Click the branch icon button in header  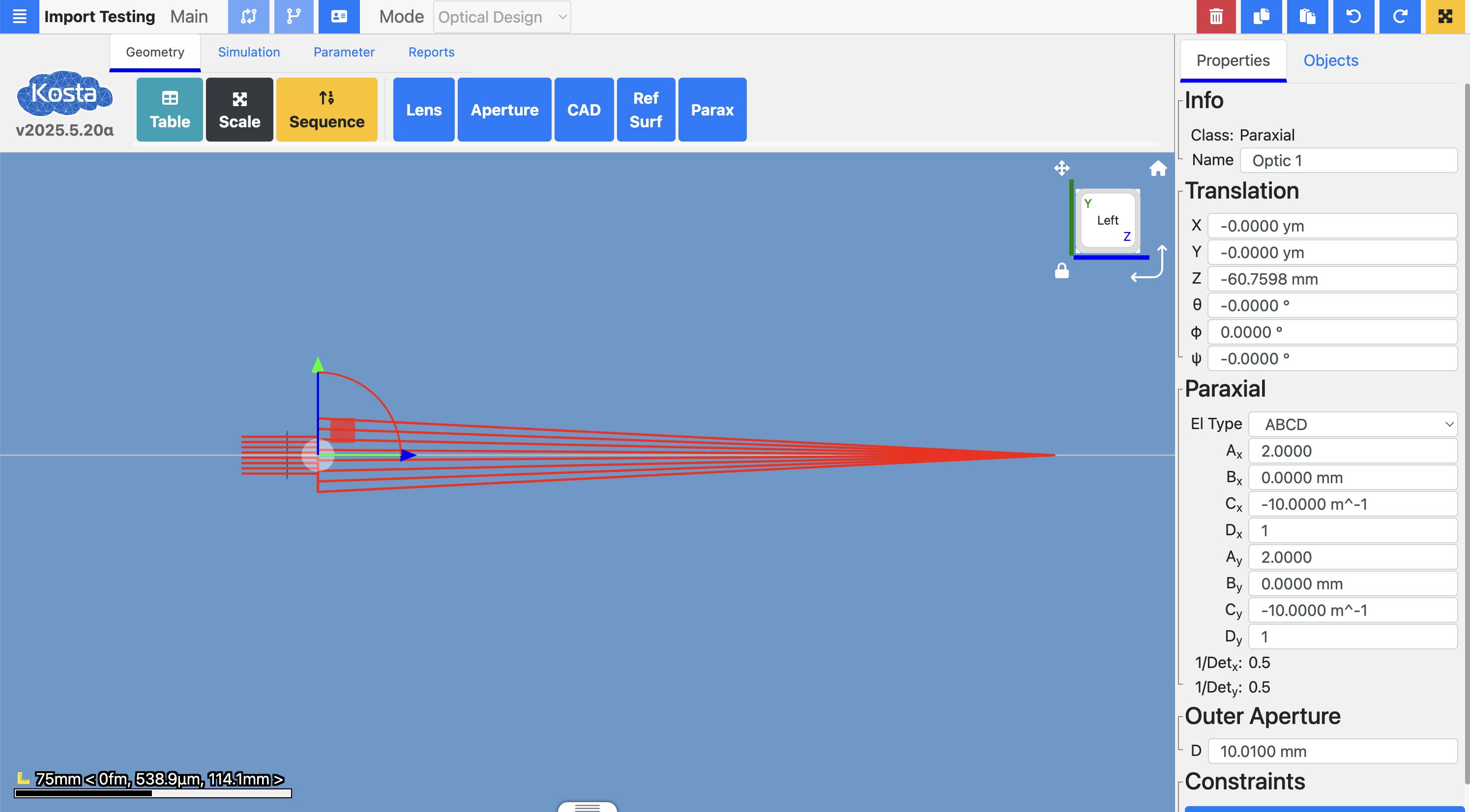click(x=294, y=17)
